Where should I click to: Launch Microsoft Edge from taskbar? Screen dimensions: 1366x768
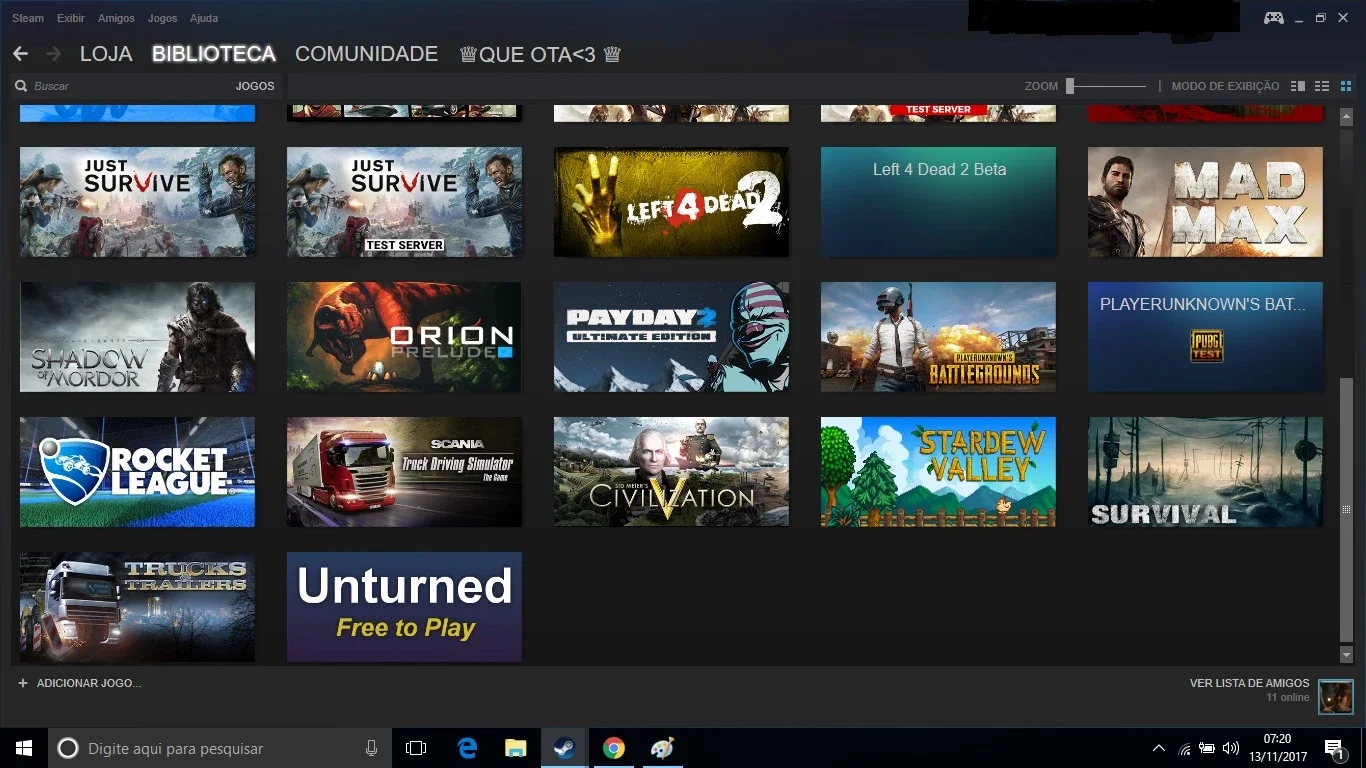pyautogui.click(x=467, y=748)
